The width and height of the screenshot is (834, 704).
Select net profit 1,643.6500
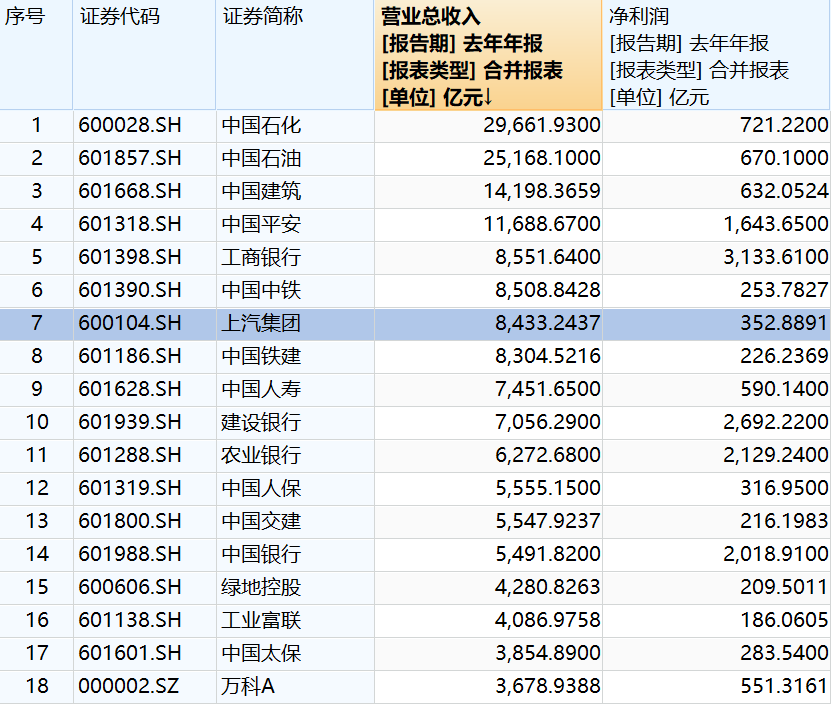[775, 224]
